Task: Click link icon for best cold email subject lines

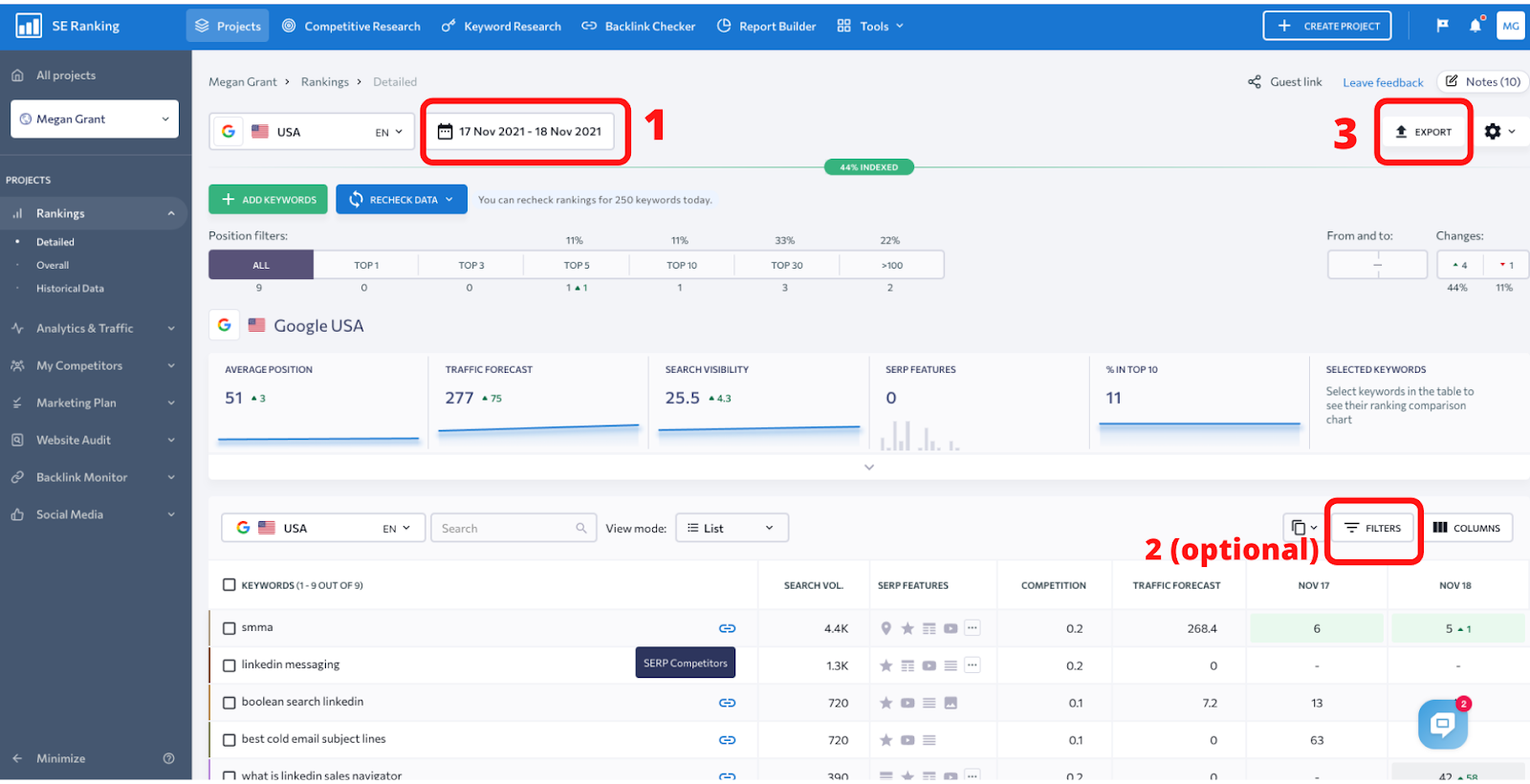Action: (x=728, y=740)
